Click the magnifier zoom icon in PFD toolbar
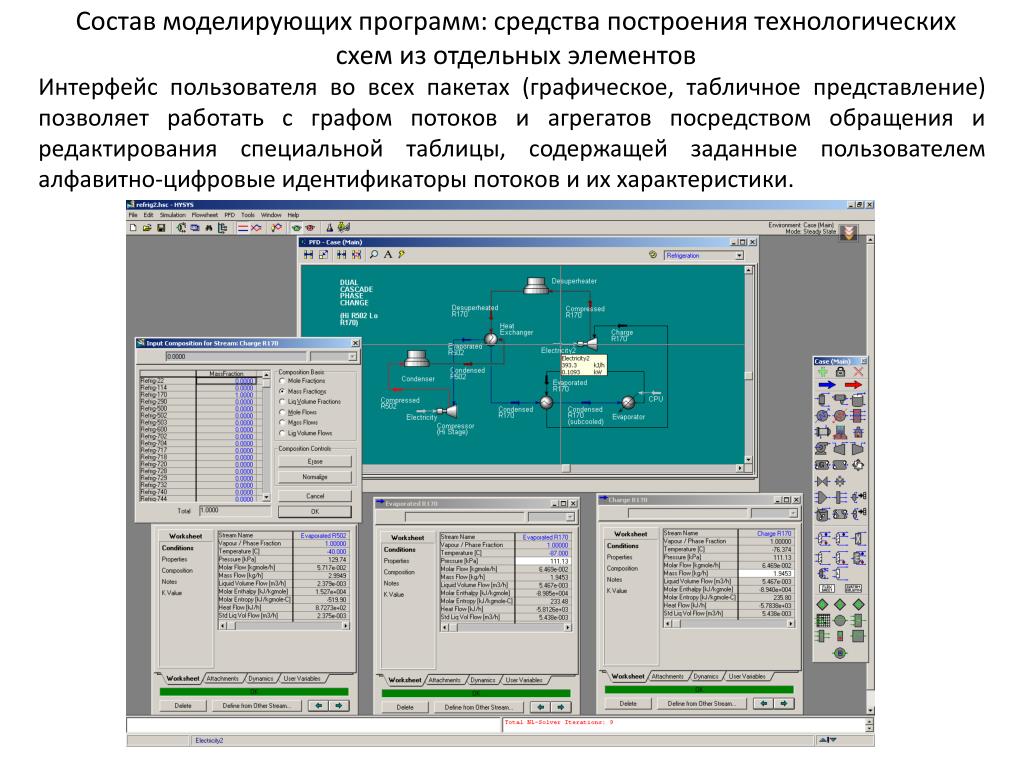This screenshot has height=768, width=1024. click(374, 255)
